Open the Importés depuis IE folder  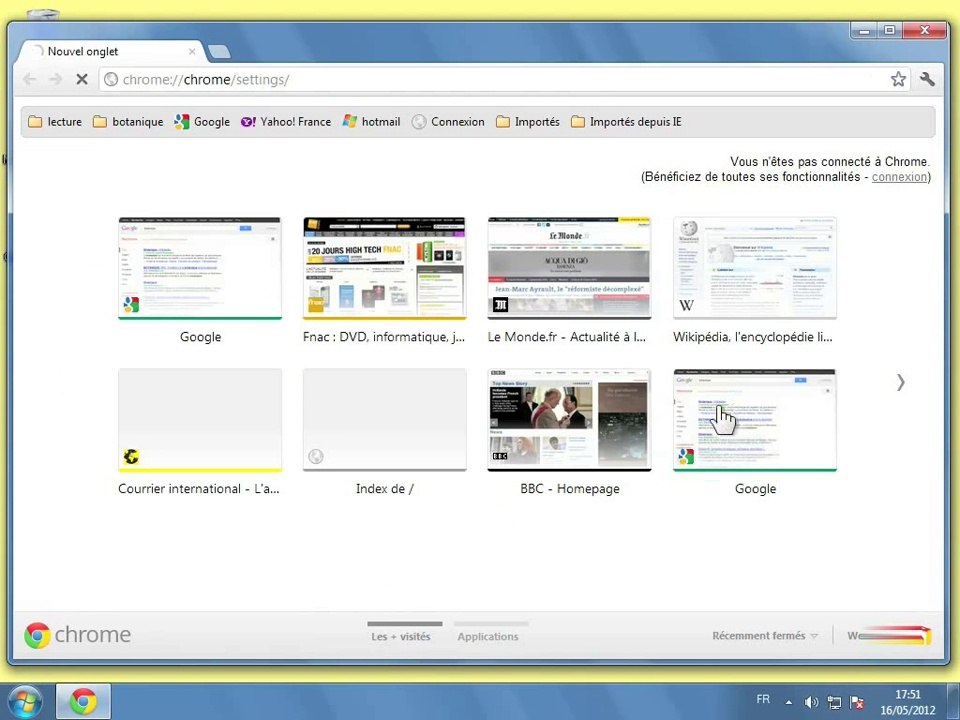626,122
